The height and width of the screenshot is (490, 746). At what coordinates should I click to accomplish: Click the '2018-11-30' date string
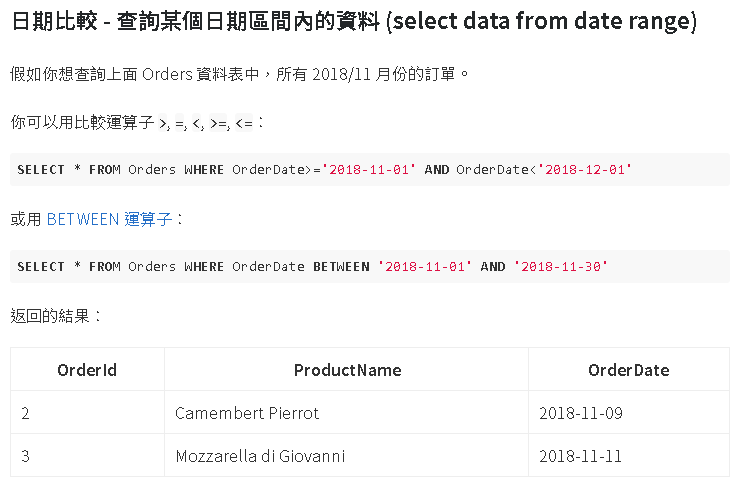pos(560,266)
